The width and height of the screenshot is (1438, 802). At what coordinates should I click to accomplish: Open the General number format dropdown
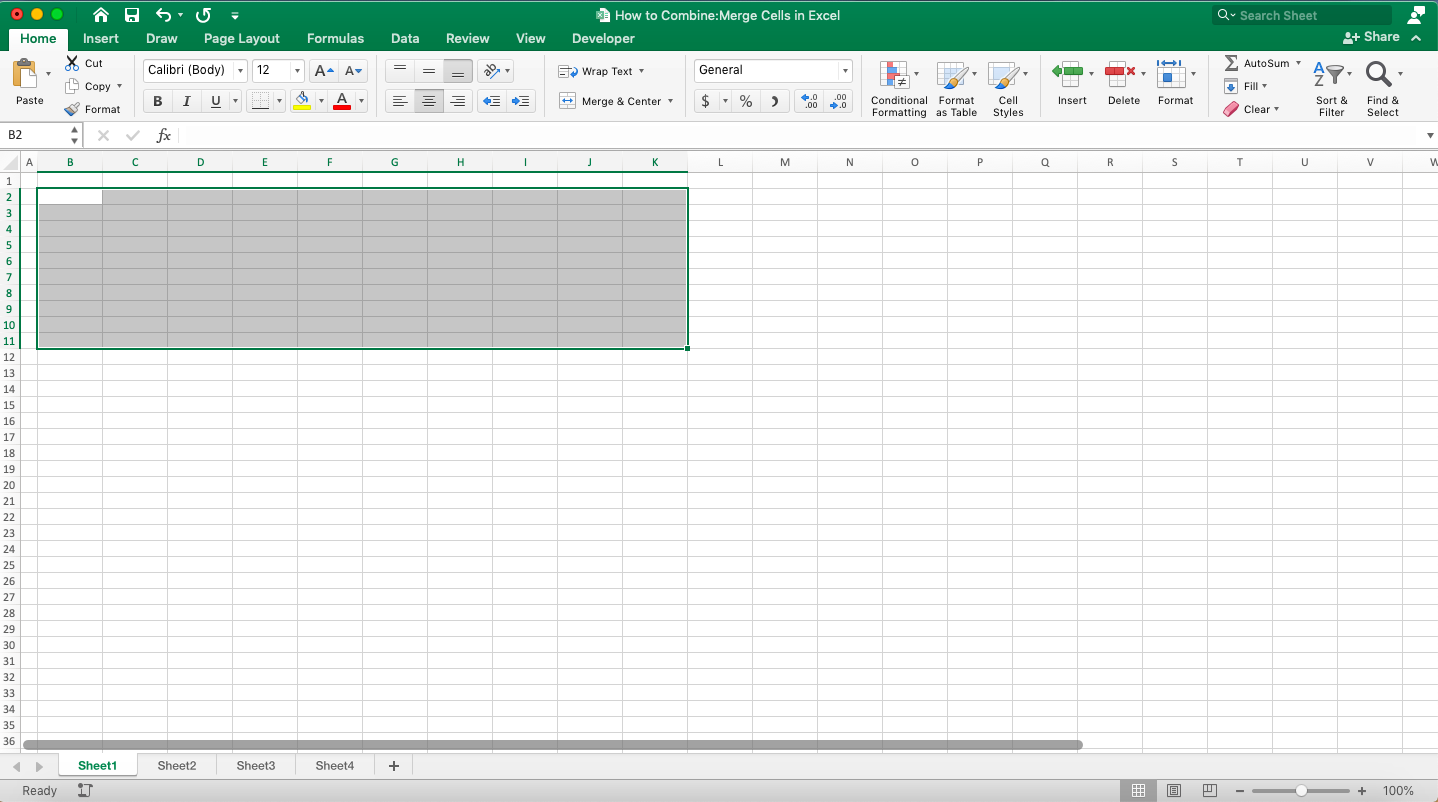tap(845, 71)
